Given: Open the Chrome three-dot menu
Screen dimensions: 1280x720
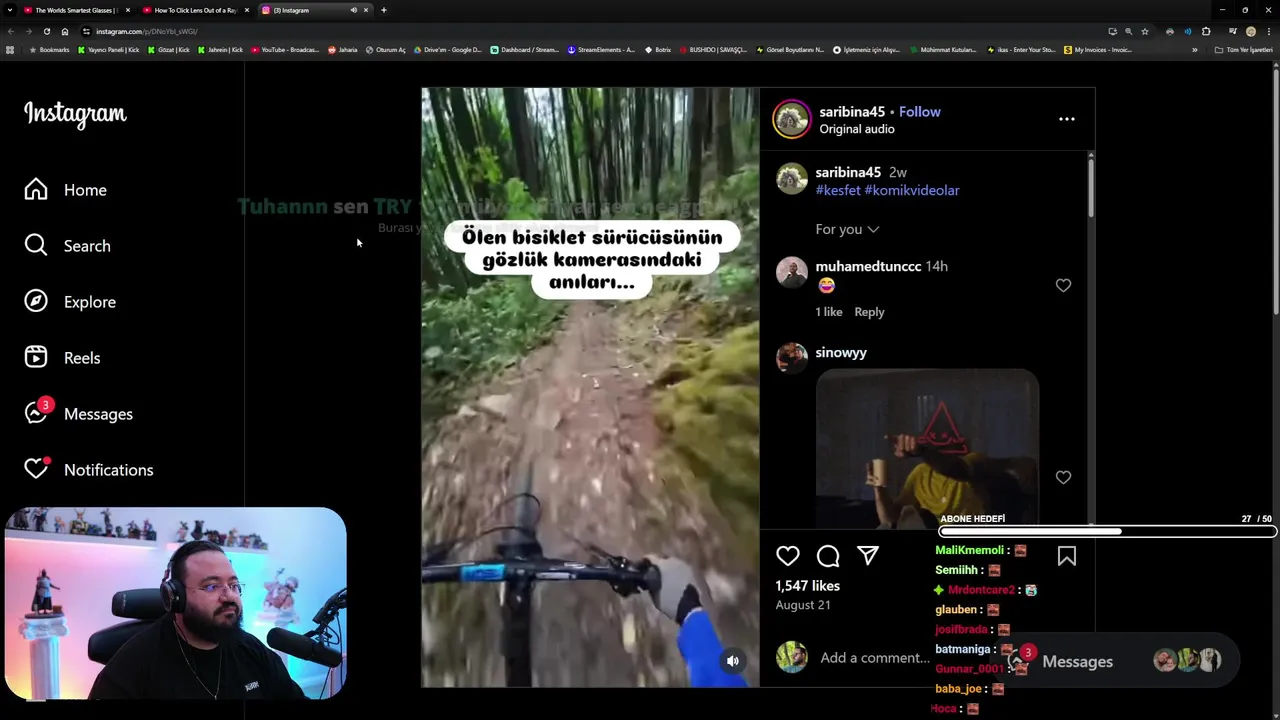Looking at the screenshot, I should pyautogui.click(x=1268, y=31).
